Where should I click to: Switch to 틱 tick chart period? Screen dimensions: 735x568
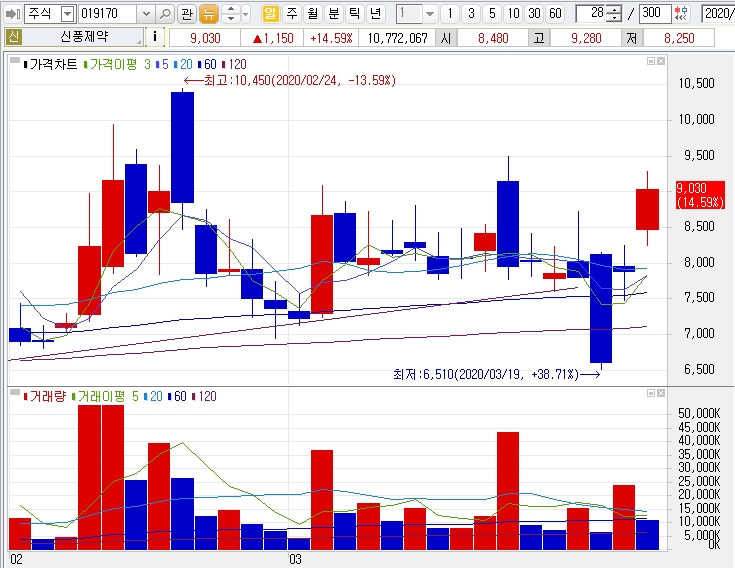click(x=354, y=14)
